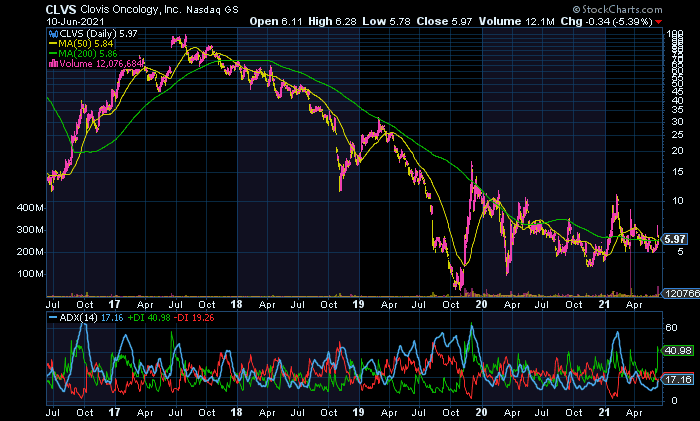Click the 100M volume axis label
This screenshot has width=700, height=421.
[30, 274]
